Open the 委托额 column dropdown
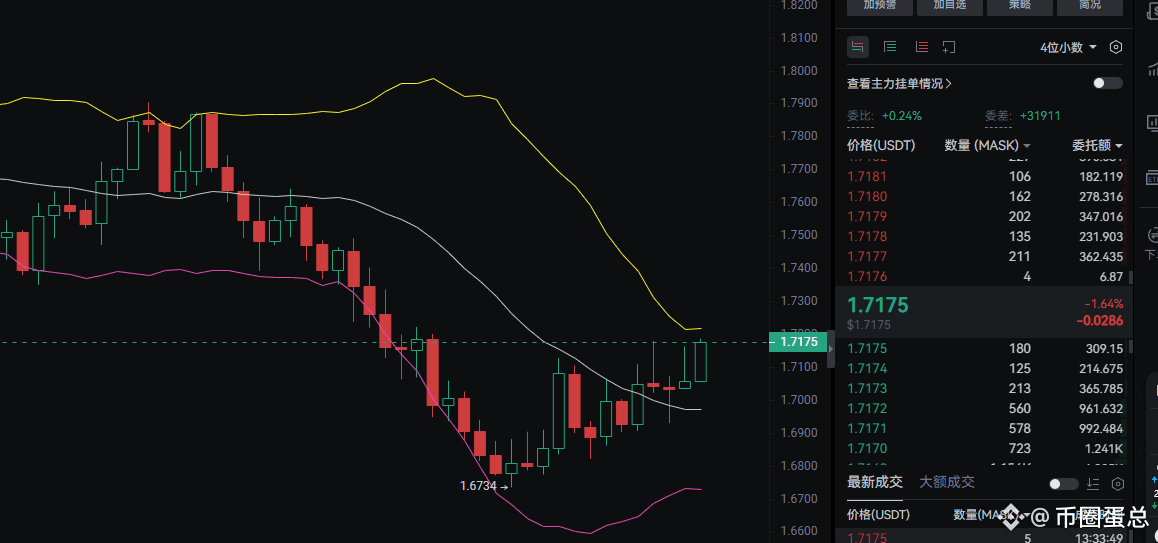 click(x=1097, y=146)
